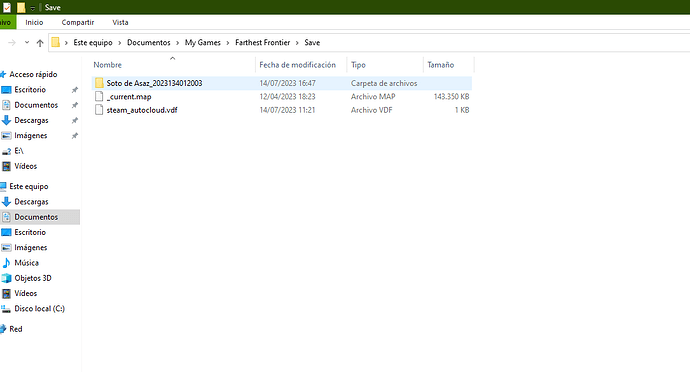Open the green Archivo file tab
Viewport: 690px width, 372px height.
click(7, 22)
